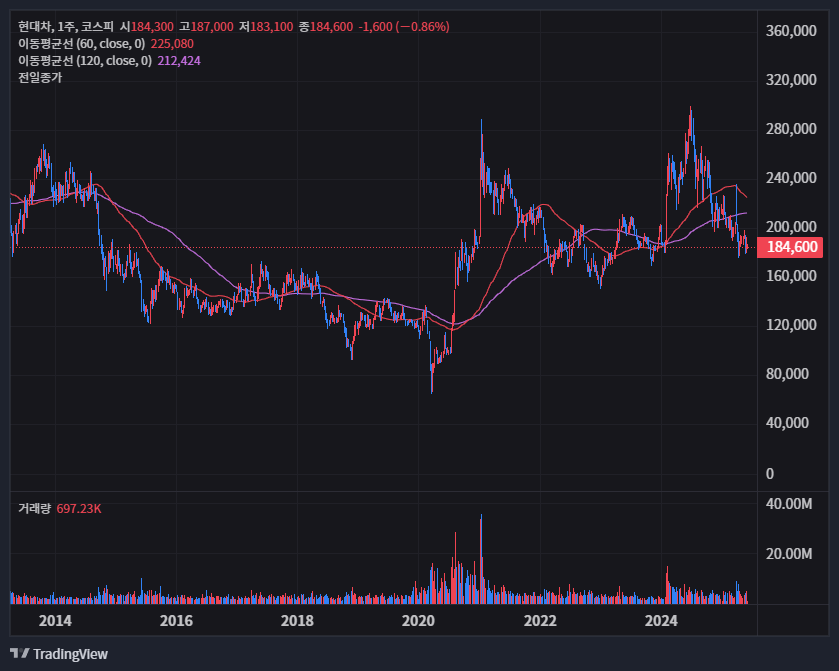Click the 40.00M volume axis label
The height and width of the screenshot is (671, 839).
(x=789, y=504)
